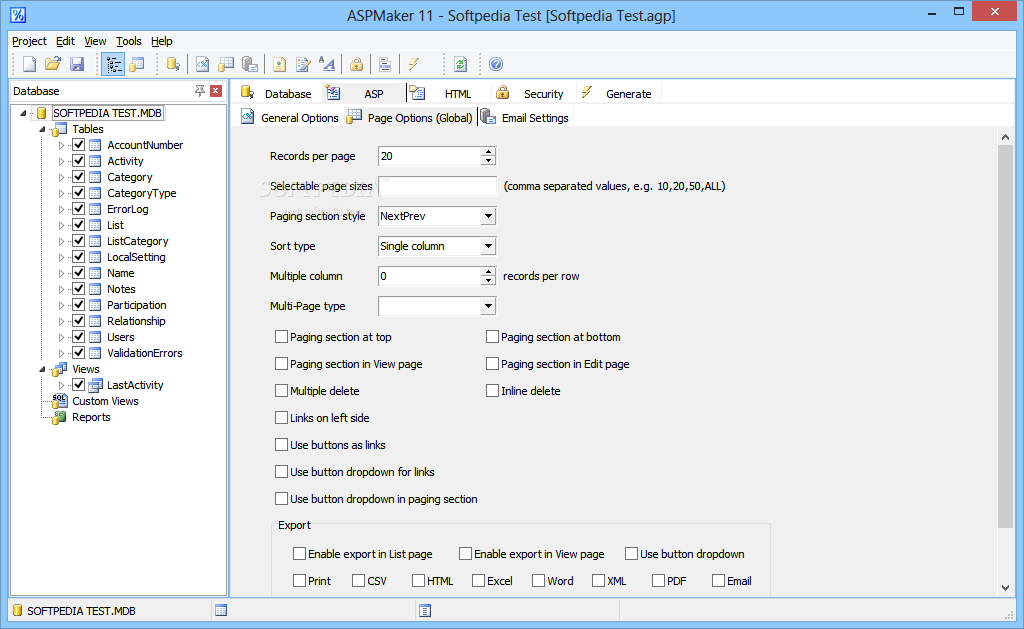
Task: Toggle the database tree view toolbar icon
Action: [x=113, y=64]
